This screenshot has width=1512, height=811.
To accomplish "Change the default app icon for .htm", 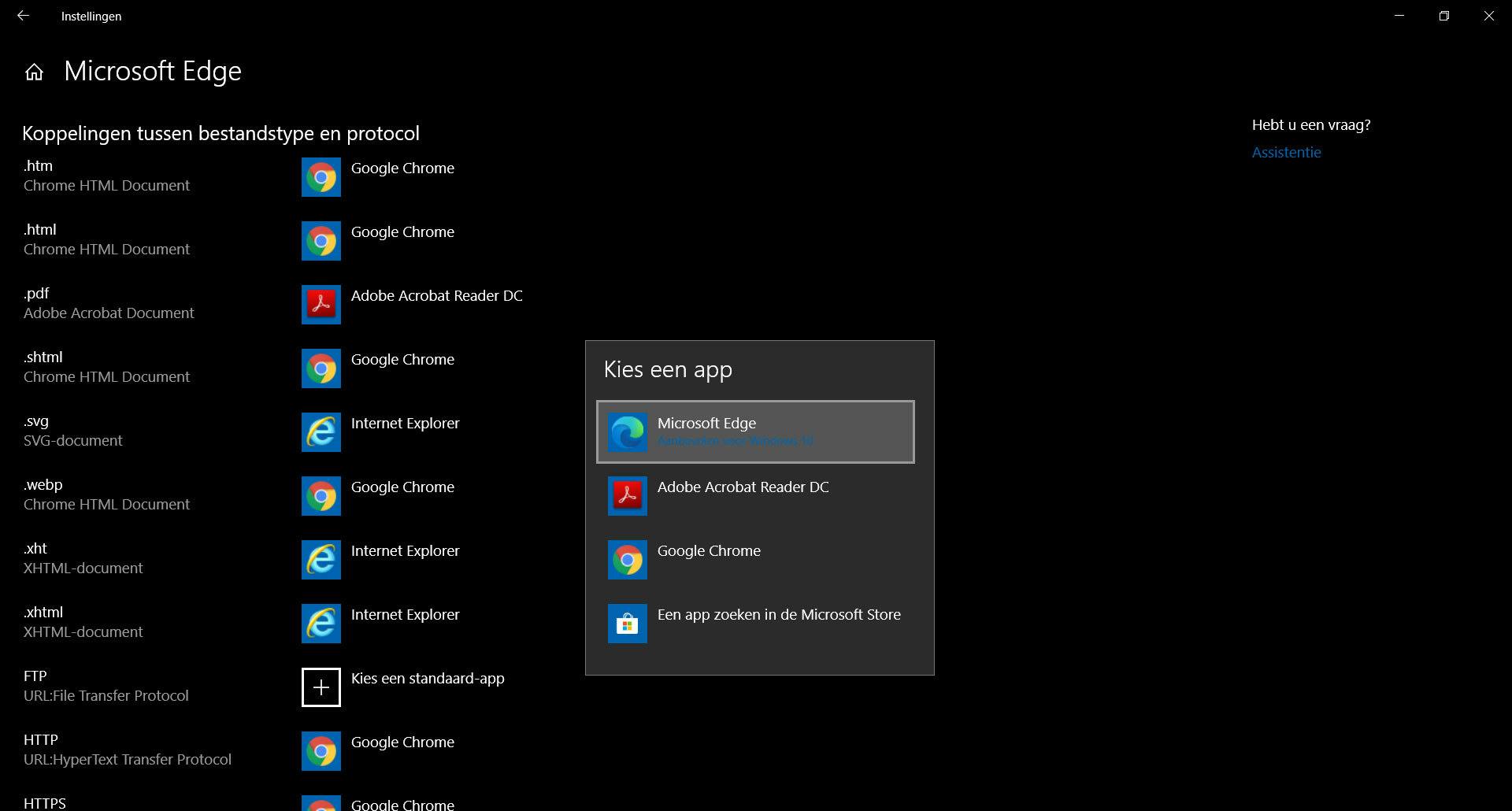I will pyautogui.click(x=321, y=177).
